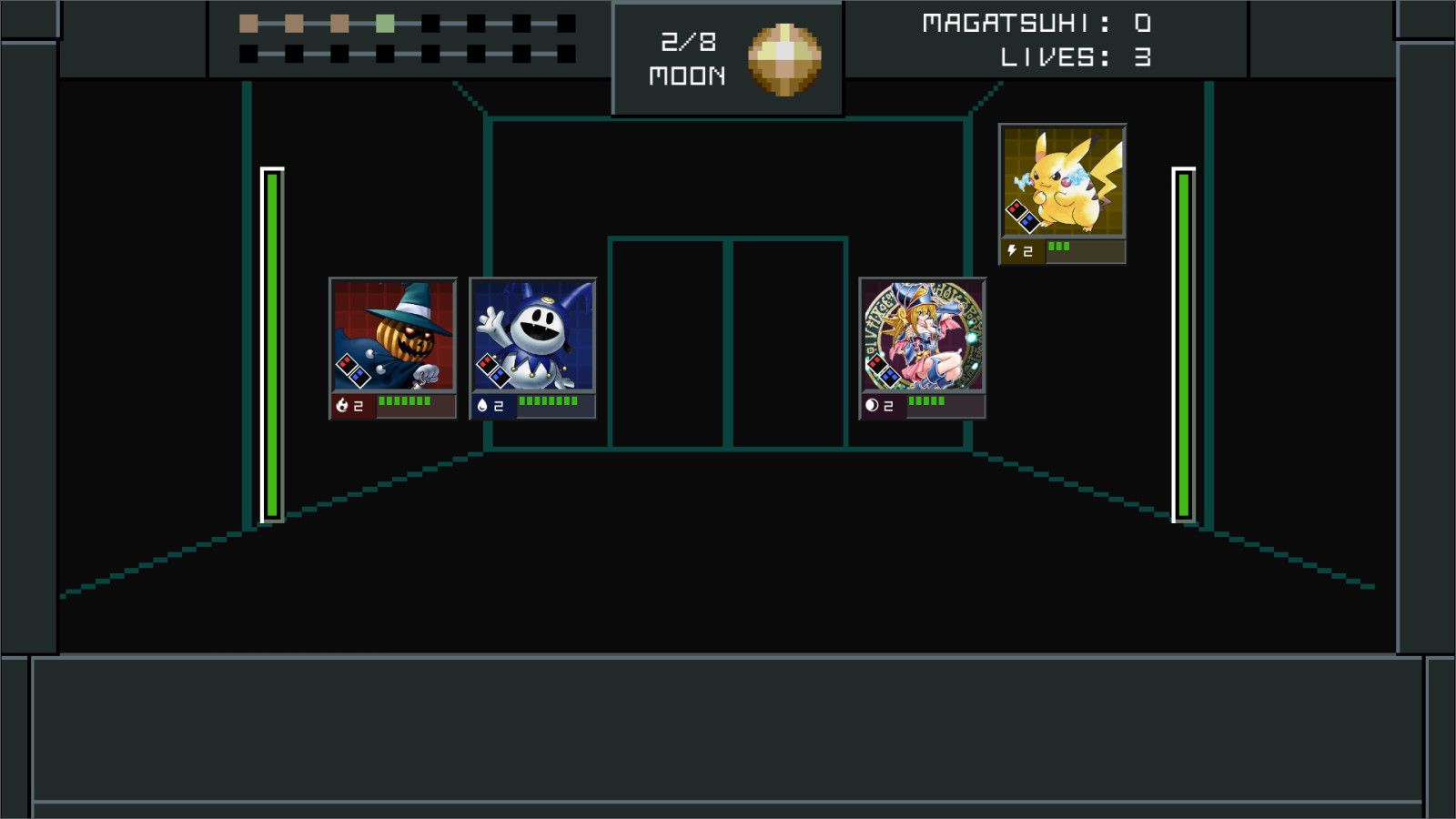Screen dimensions: 1456x819
Task: Click the right vertical green gauge bar
Action: (1184, 345)
